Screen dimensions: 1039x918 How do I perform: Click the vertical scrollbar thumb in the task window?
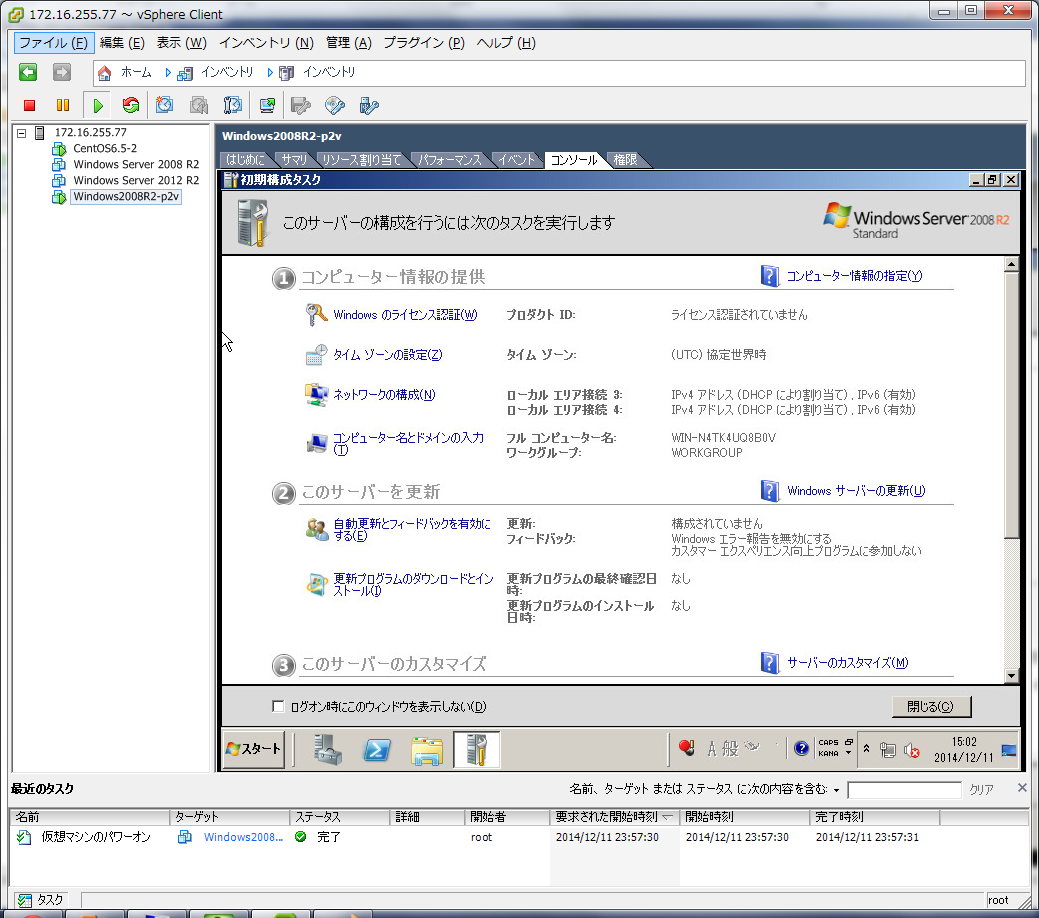pyautogui.click(x=1011, y=404)
